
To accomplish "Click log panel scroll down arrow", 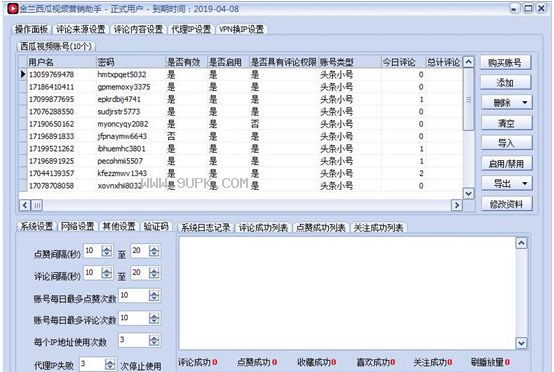I will pos(521,343).
